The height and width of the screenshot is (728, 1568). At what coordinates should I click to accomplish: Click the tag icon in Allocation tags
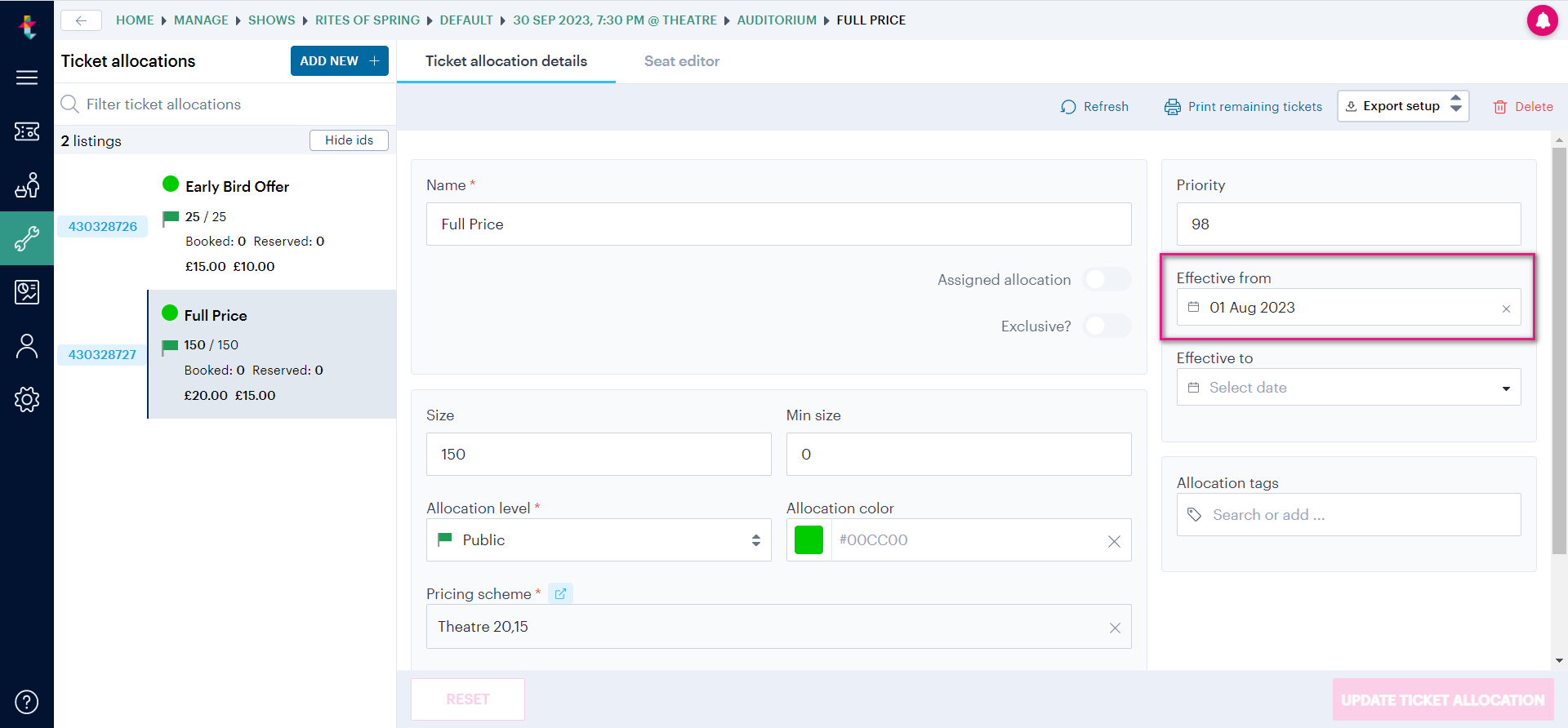tap(1194, 514)
